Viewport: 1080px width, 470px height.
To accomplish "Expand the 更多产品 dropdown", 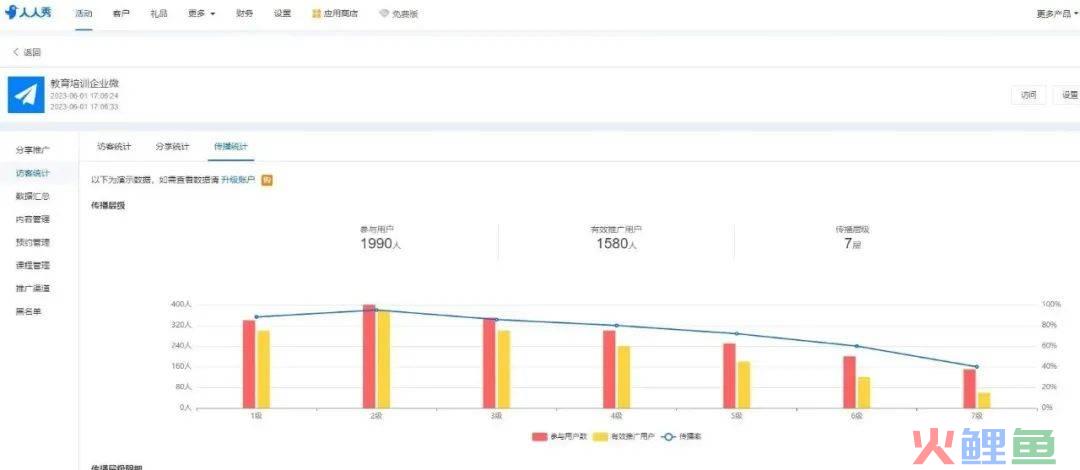I will click(x=1057, y=14).
